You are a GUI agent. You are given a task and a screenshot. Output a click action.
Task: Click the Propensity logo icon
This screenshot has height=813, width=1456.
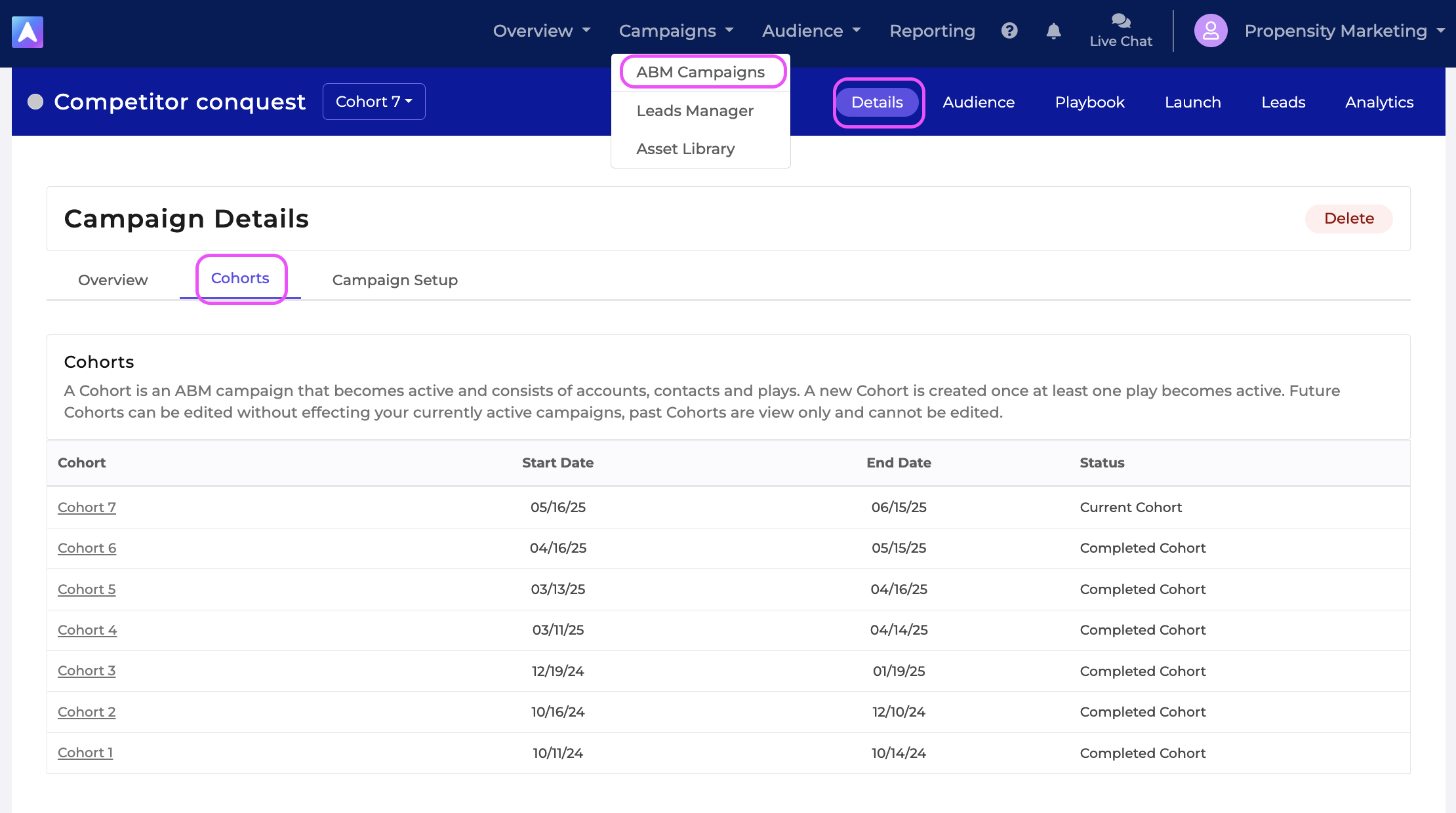point(28,31)
